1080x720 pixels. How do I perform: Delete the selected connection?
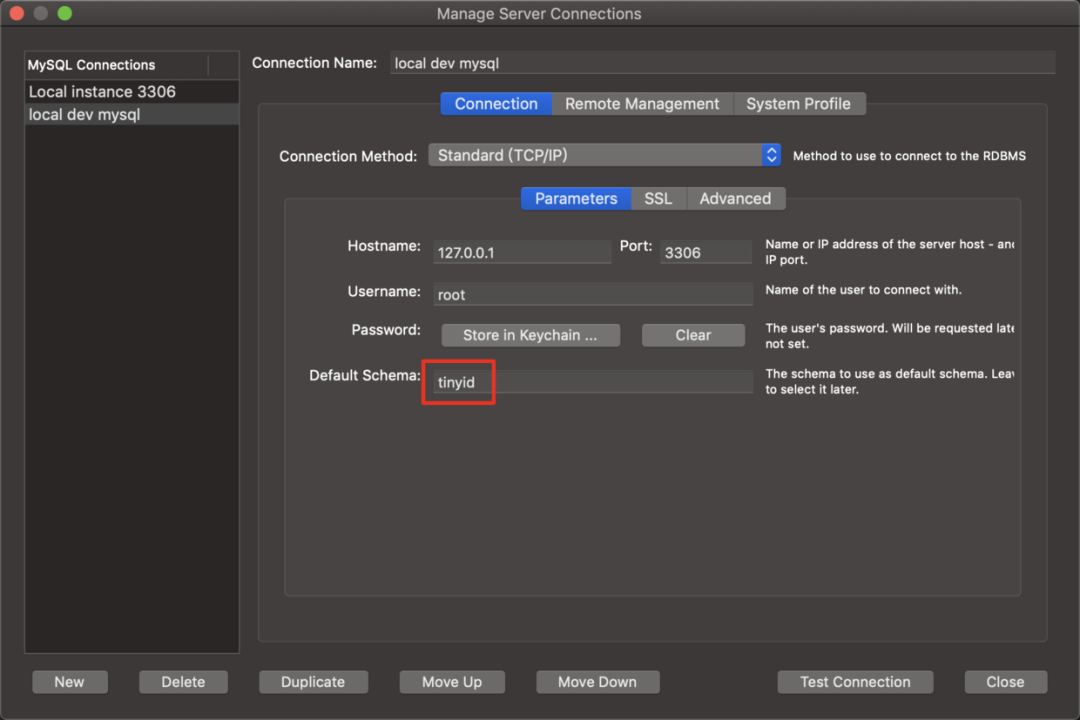183,682
